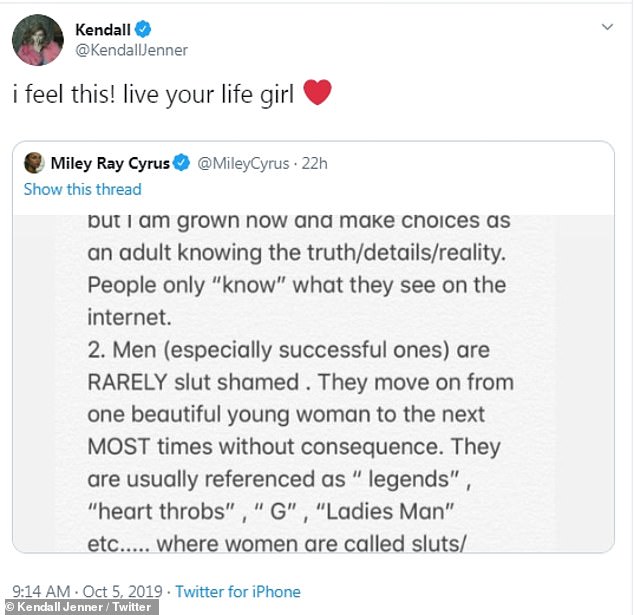The image size is (634, 615).
Task: Click the Kendall Jenner / Twitter photo credit
Action: 78,607
